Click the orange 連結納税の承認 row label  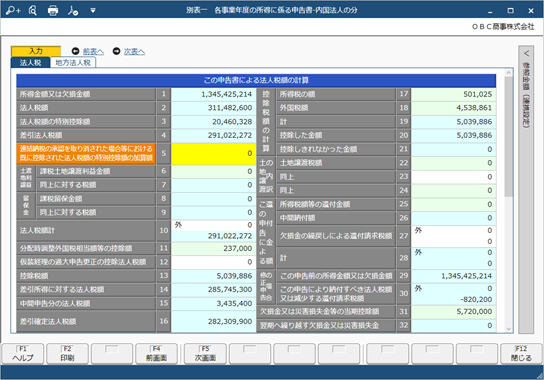(86, 153)
